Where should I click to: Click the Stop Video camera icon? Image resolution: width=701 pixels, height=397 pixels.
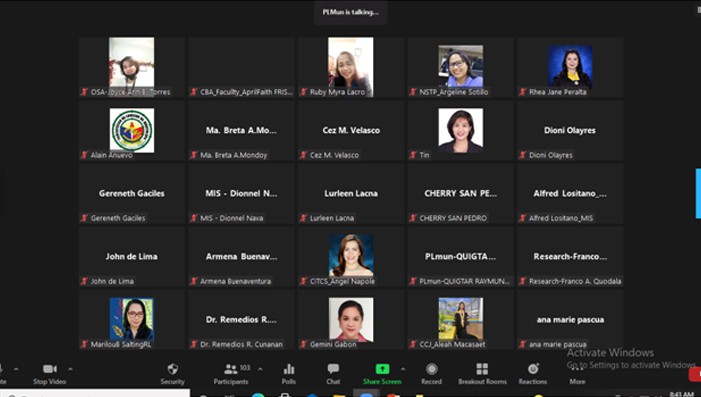(x=50, y=369)
